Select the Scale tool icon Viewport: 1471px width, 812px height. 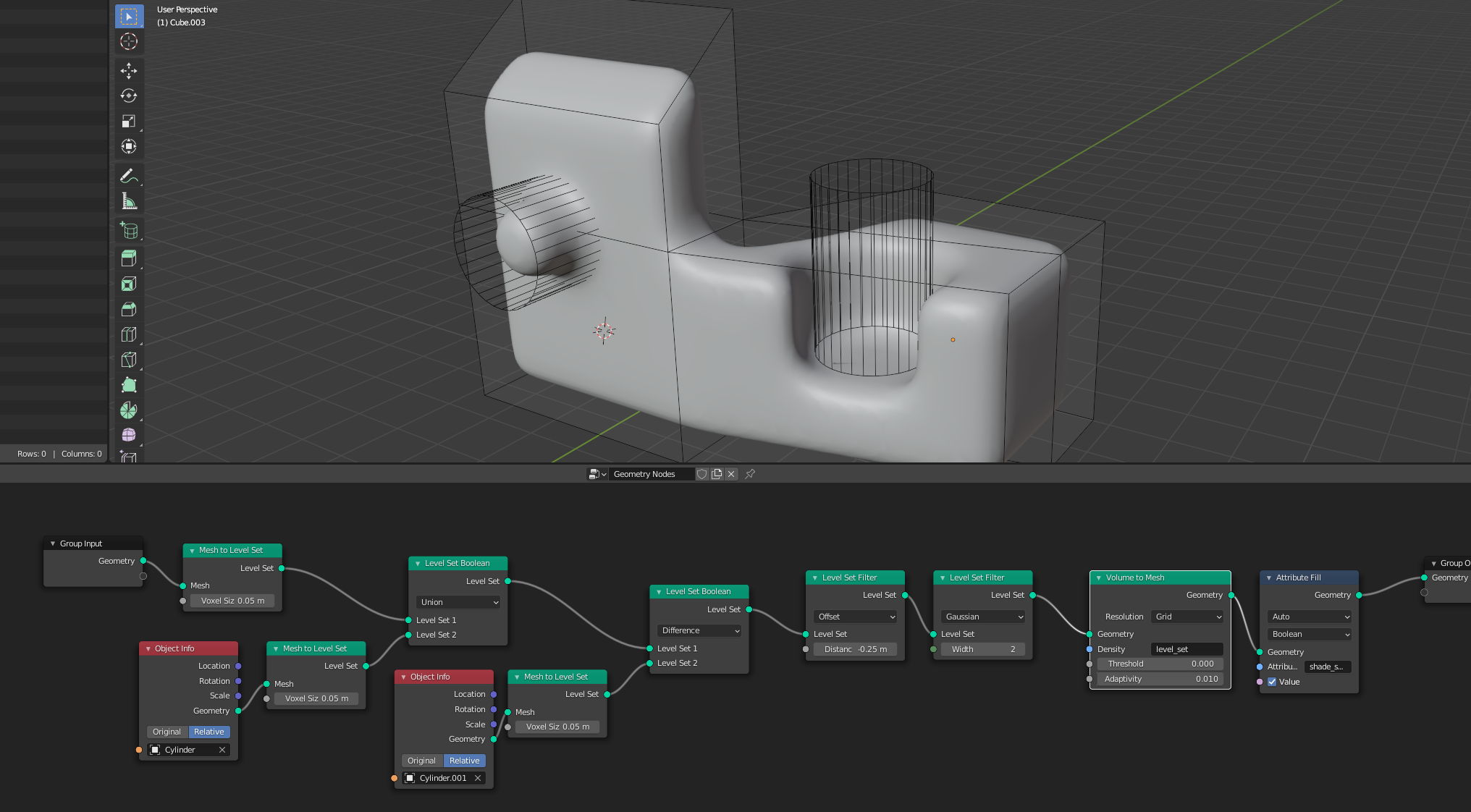coord(129,121)
